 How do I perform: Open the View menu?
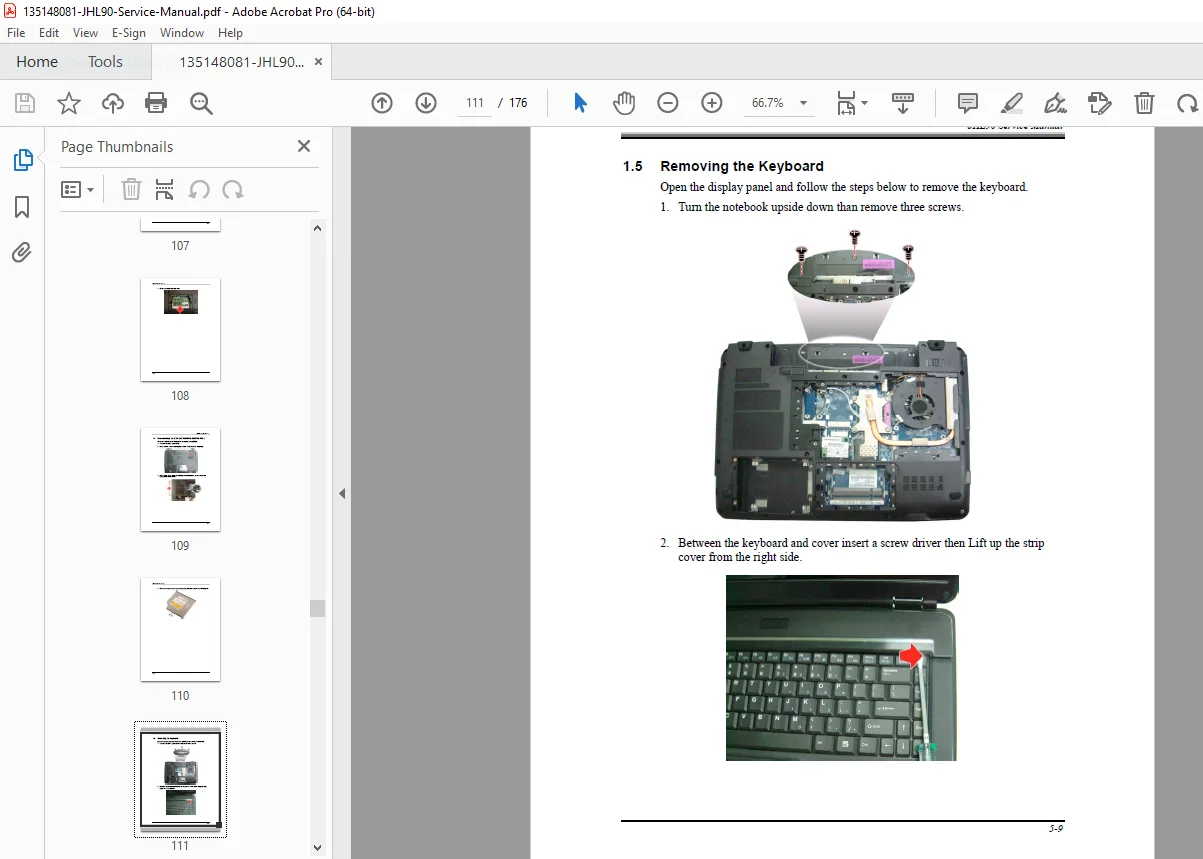[85, 32]
